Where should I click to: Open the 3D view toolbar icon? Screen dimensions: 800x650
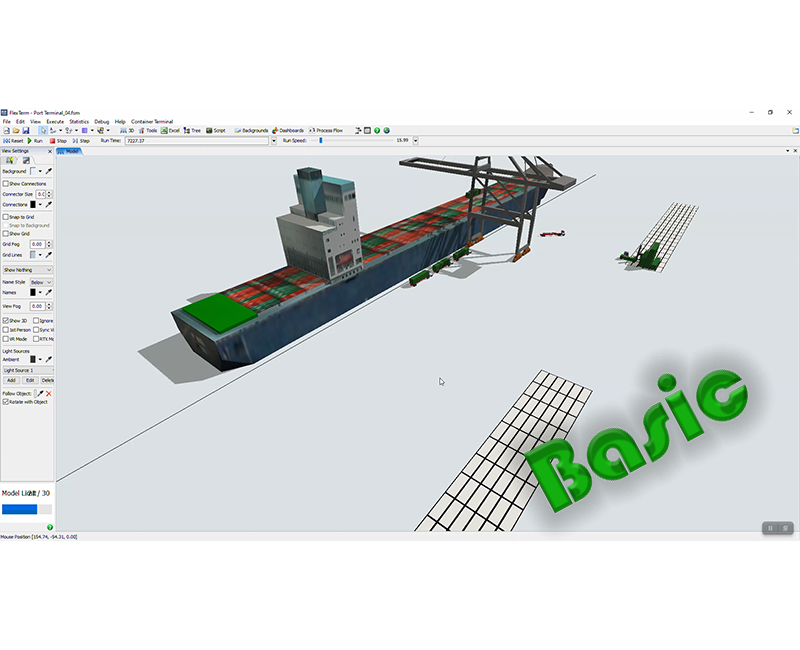click(x=128, y=130)
